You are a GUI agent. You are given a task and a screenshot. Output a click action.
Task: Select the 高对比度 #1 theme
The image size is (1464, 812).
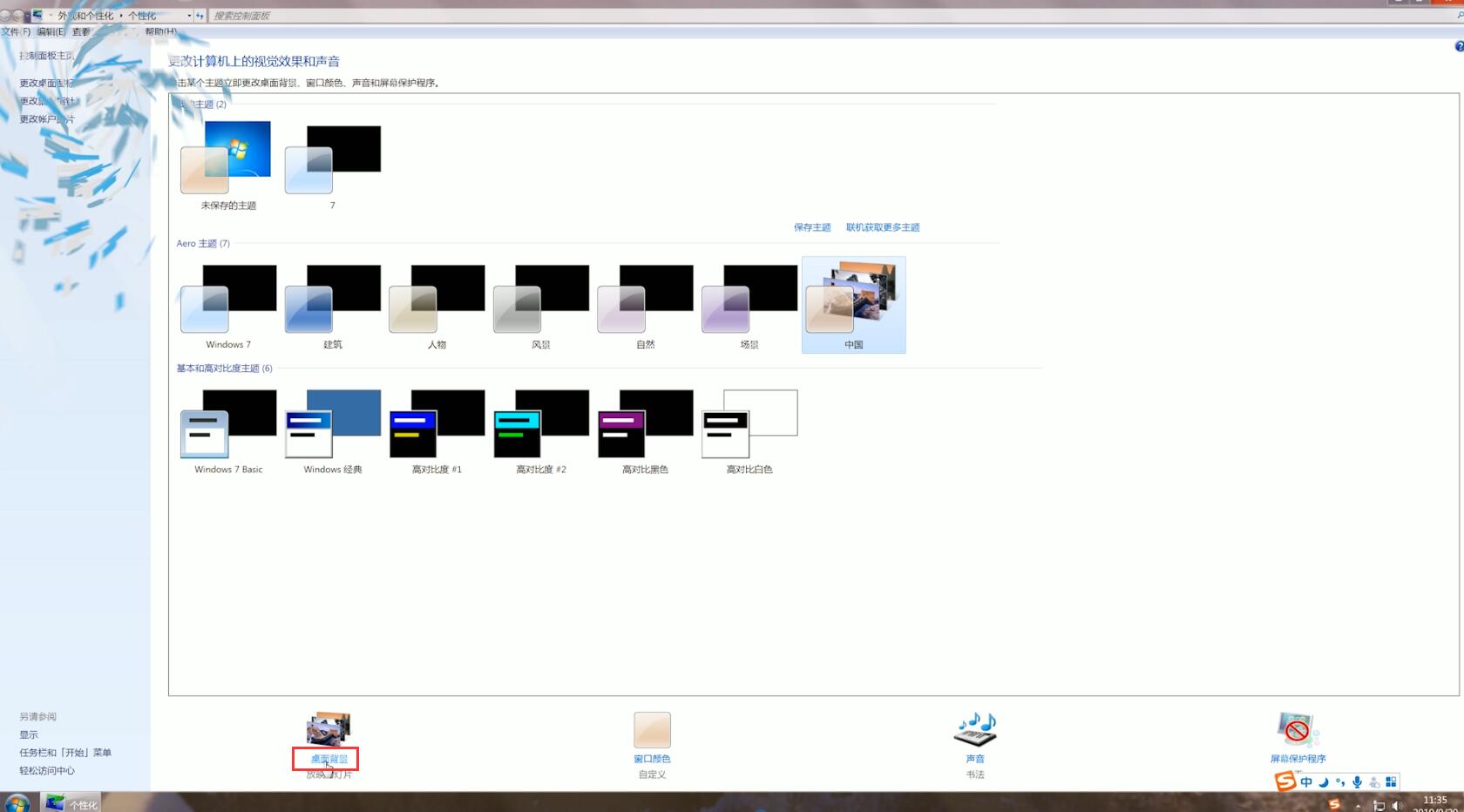pos(437,430)
